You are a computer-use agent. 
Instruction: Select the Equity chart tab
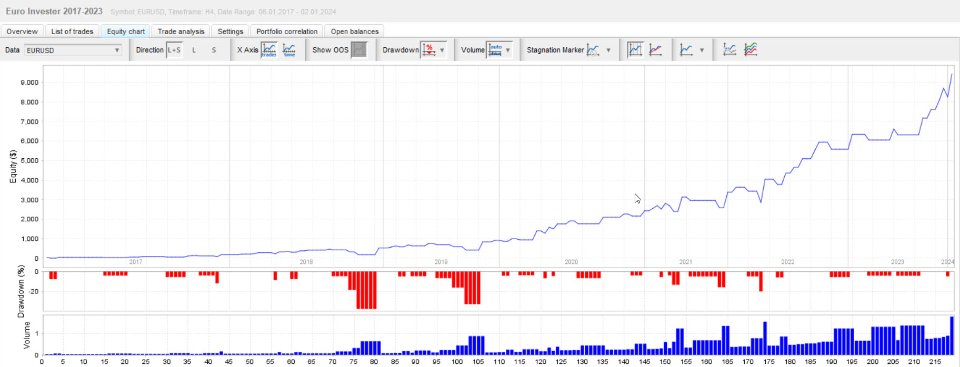coord(126,31)
